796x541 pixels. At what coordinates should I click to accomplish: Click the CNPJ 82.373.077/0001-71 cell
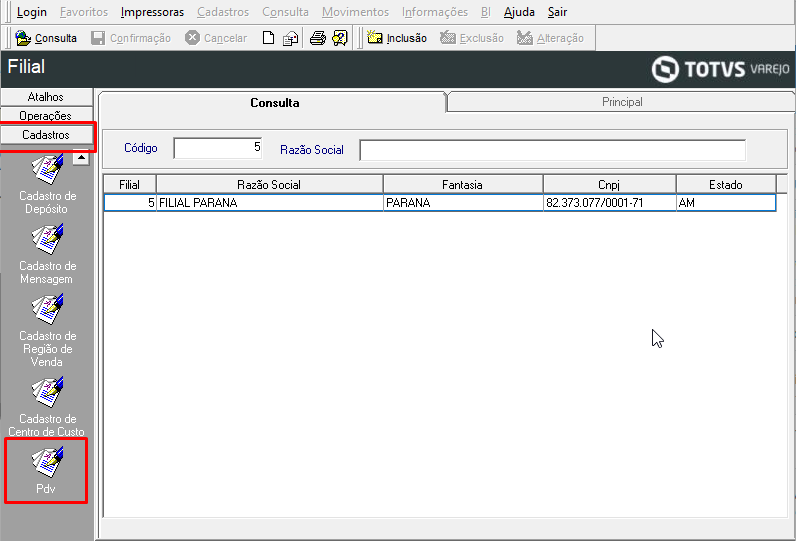(610, 202)
